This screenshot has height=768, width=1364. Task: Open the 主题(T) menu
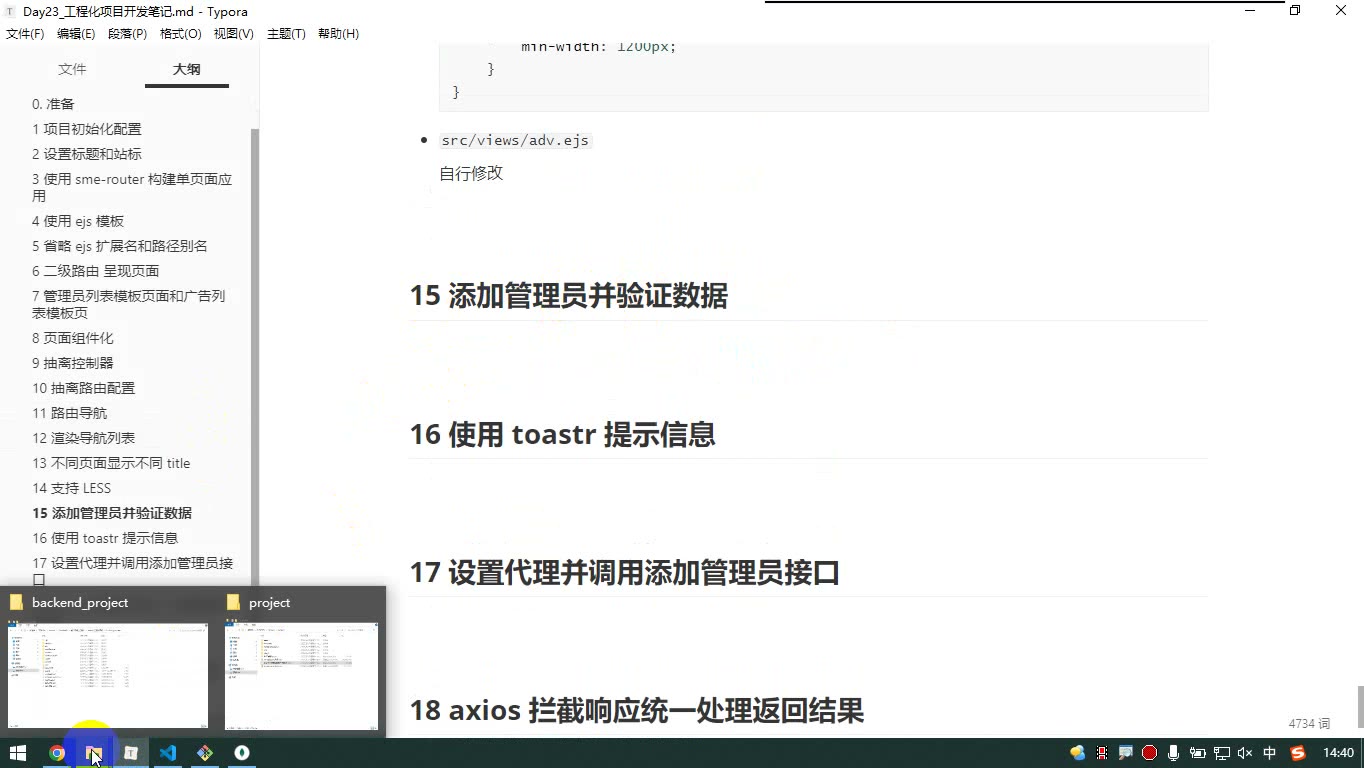[286, 34]
